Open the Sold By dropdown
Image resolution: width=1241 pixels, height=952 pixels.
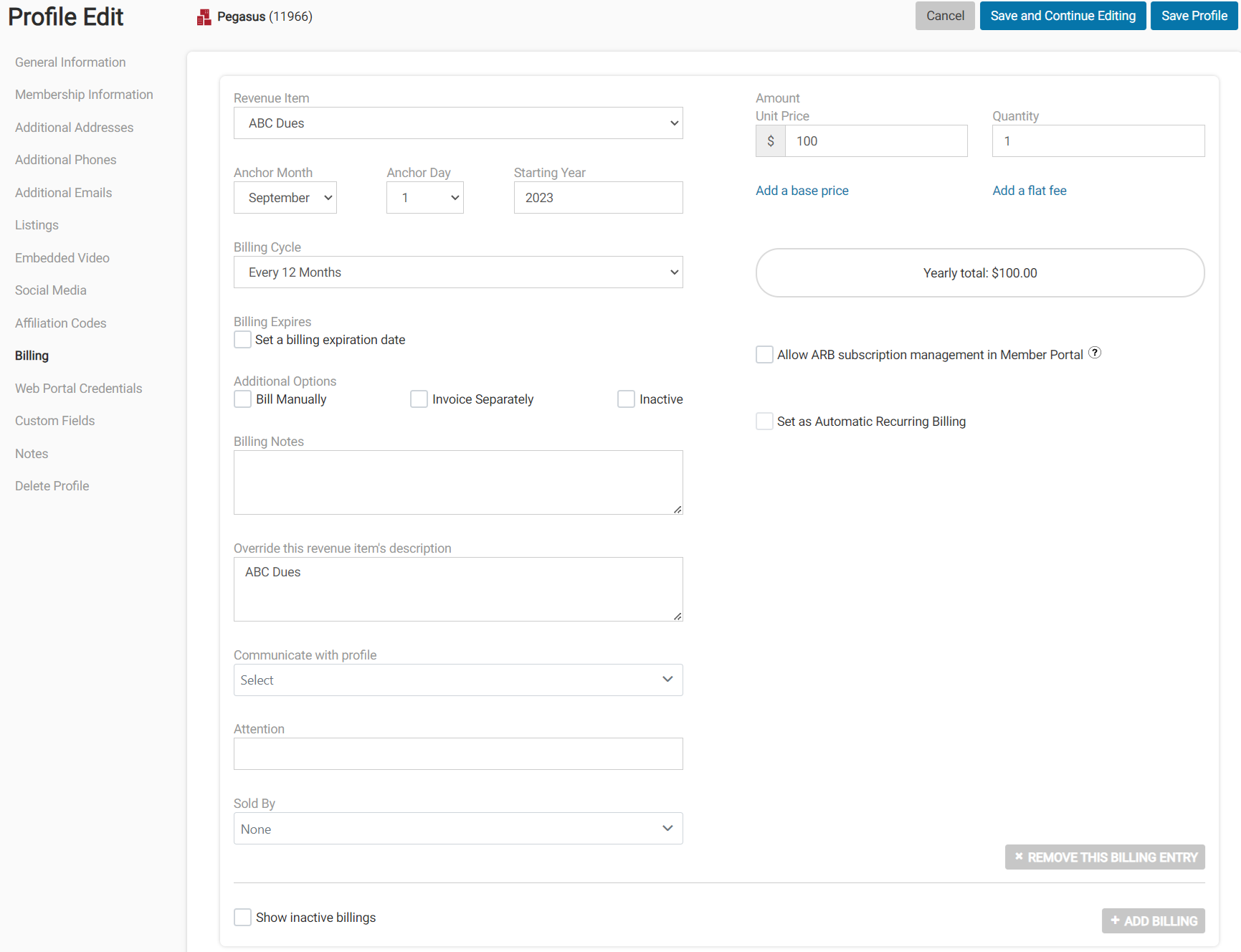(458, 828)
